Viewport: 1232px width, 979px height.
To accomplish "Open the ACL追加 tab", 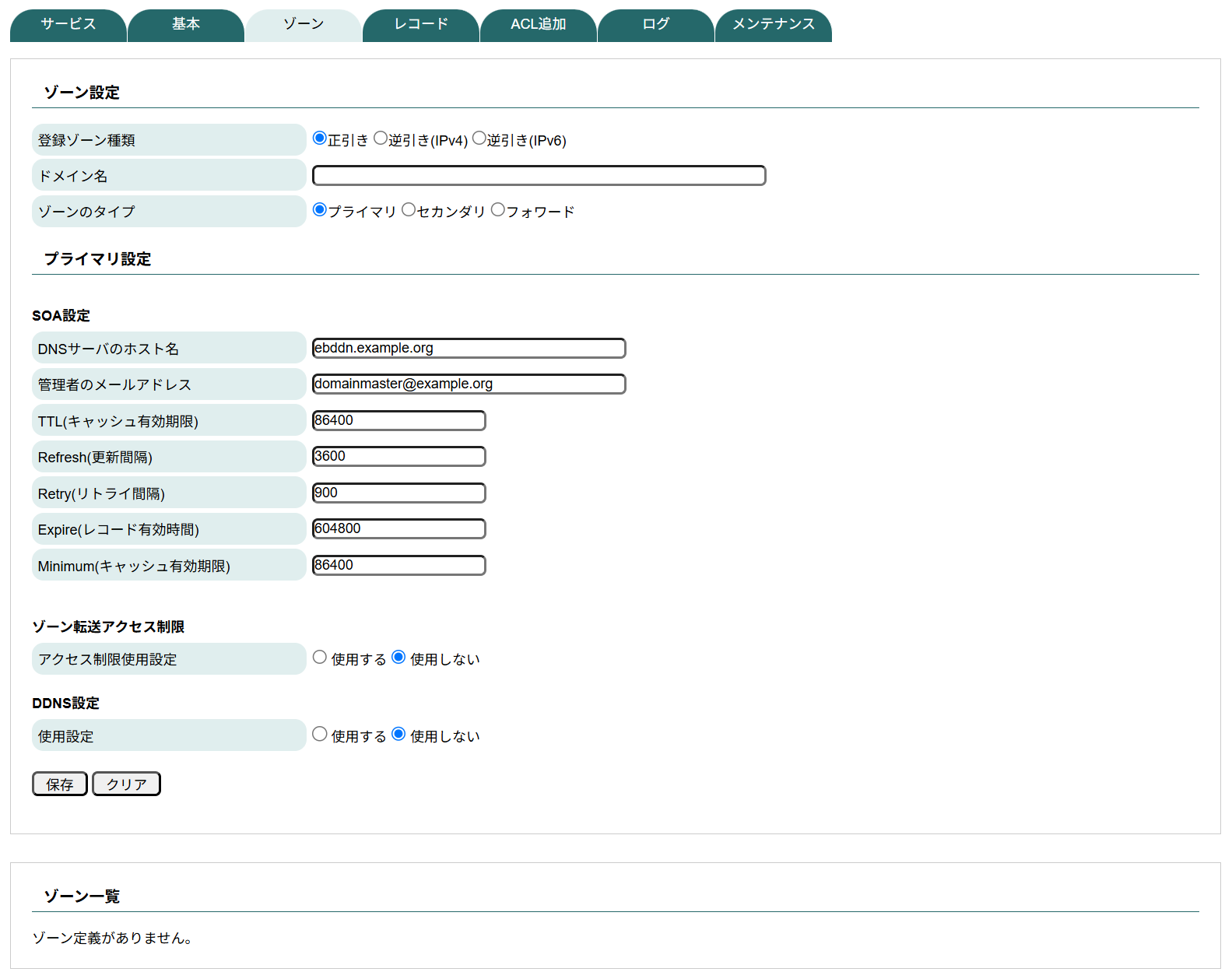I will point(538,25).
